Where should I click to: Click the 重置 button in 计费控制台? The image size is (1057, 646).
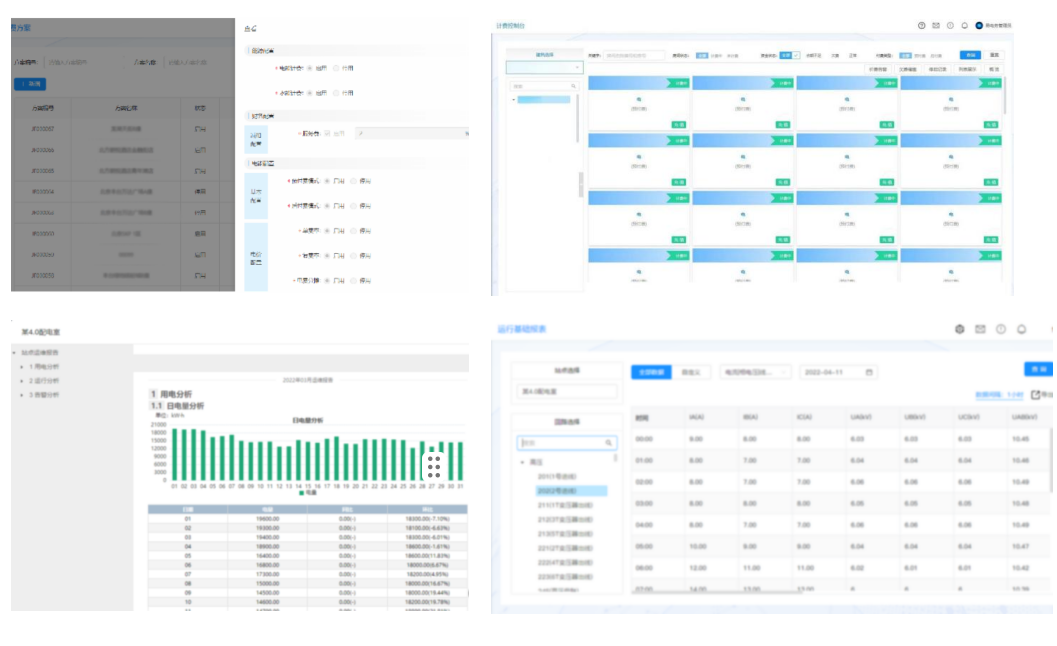tap(994, 55)
